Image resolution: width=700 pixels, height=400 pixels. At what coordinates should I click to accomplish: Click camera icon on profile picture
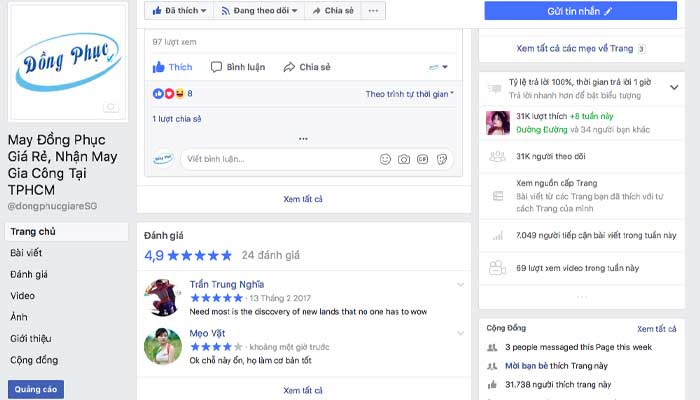coord(111,108)
